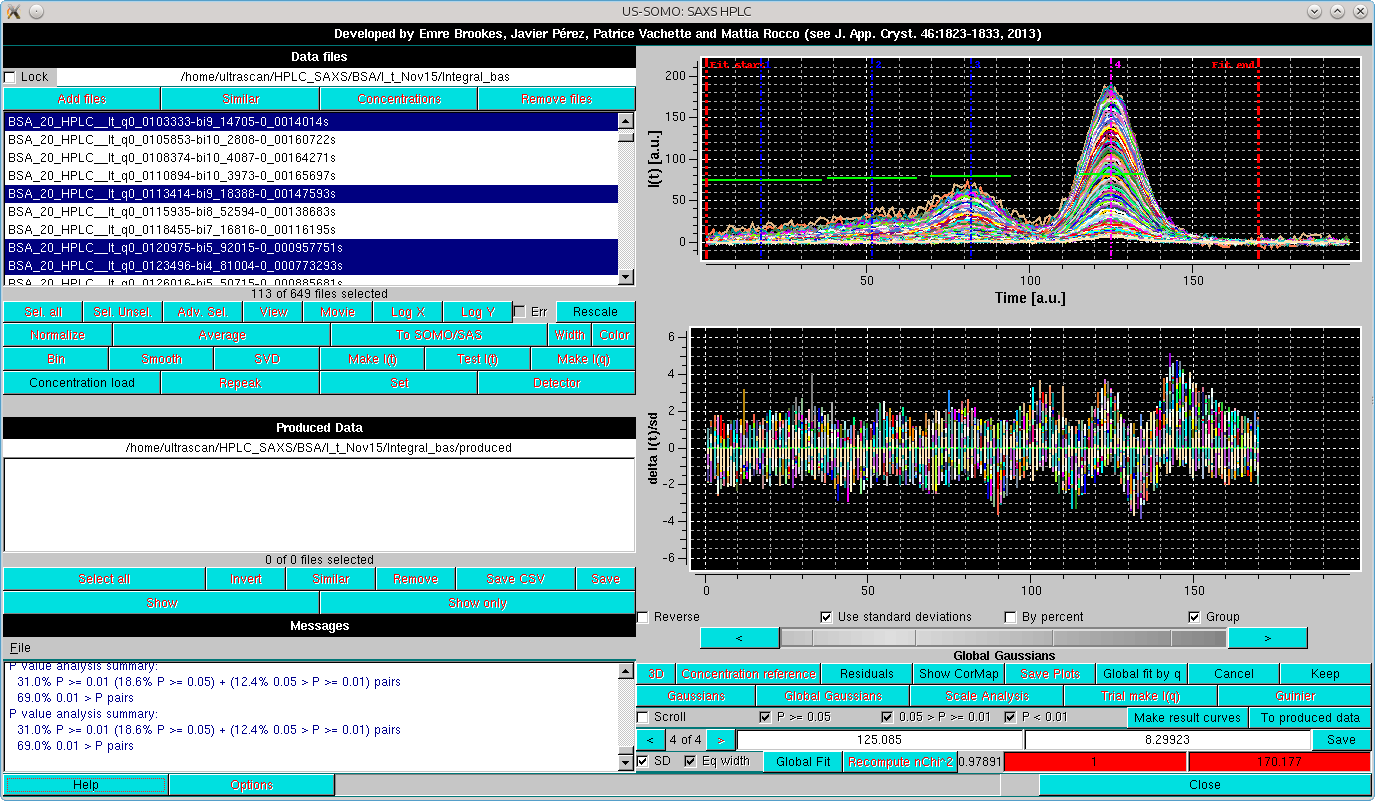
Task: Click Gaussian center field 125.085
Action: pos(880,740)
